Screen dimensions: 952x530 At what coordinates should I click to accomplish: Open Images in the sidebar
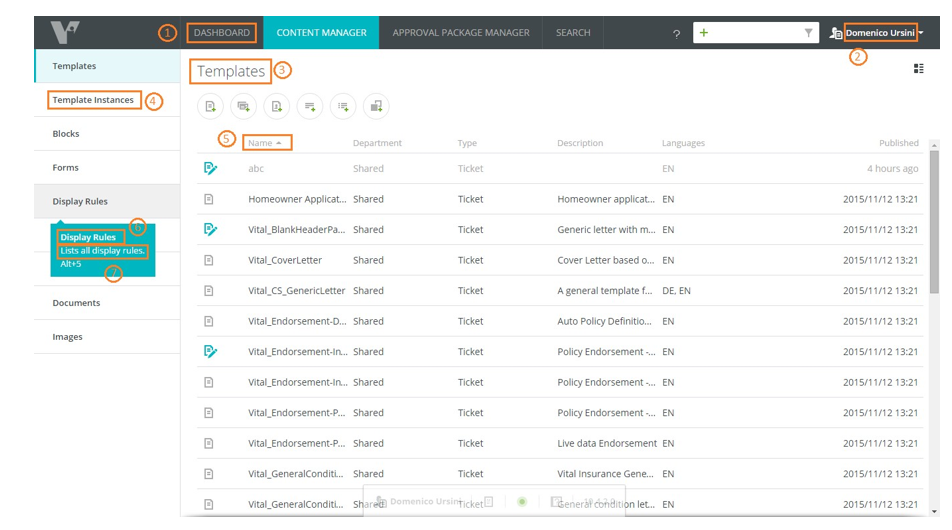107,337
